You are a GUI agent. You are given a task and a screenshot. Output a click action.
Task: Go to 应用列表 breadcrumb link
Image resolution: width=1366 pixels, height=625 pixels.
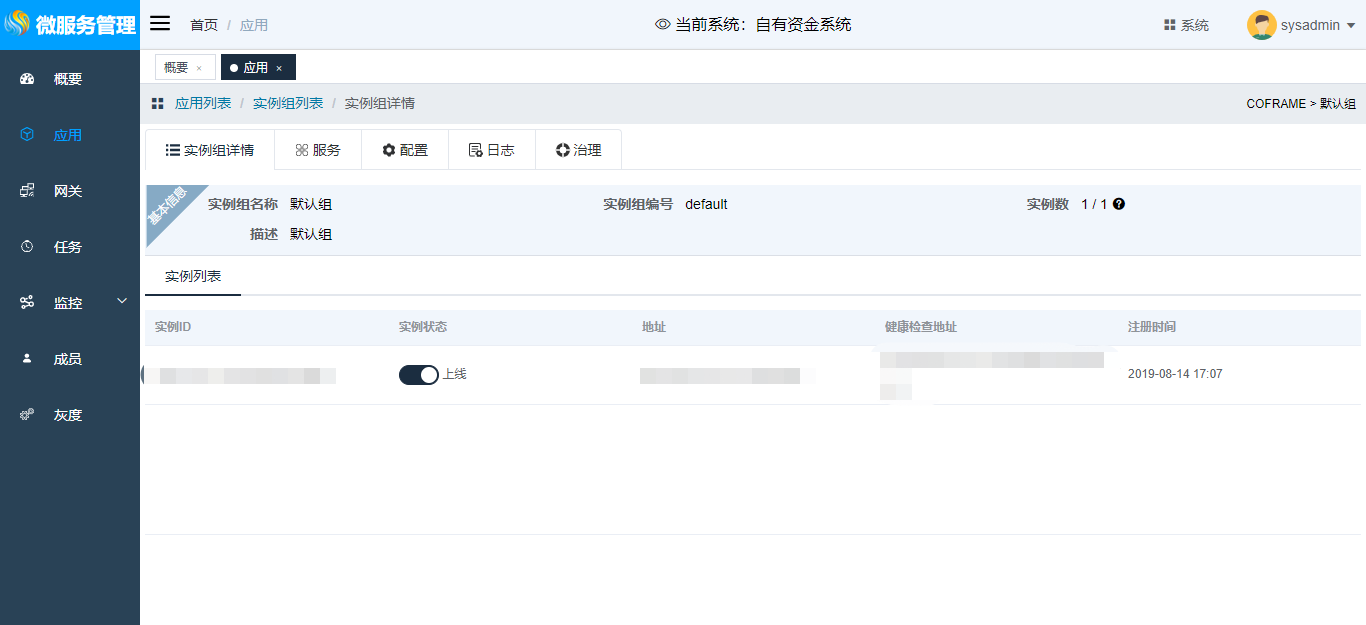pos(203,103)
